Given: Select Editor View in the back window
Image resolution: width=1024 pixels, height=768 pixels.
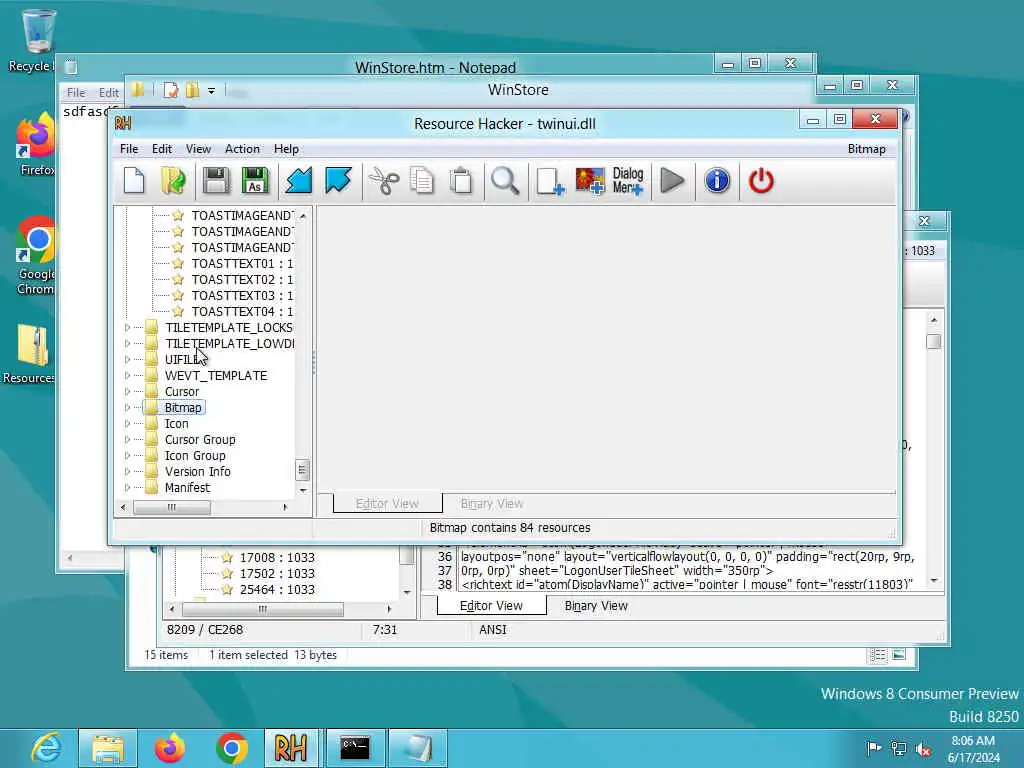Looking at the screenshot, I should (491, 606).
